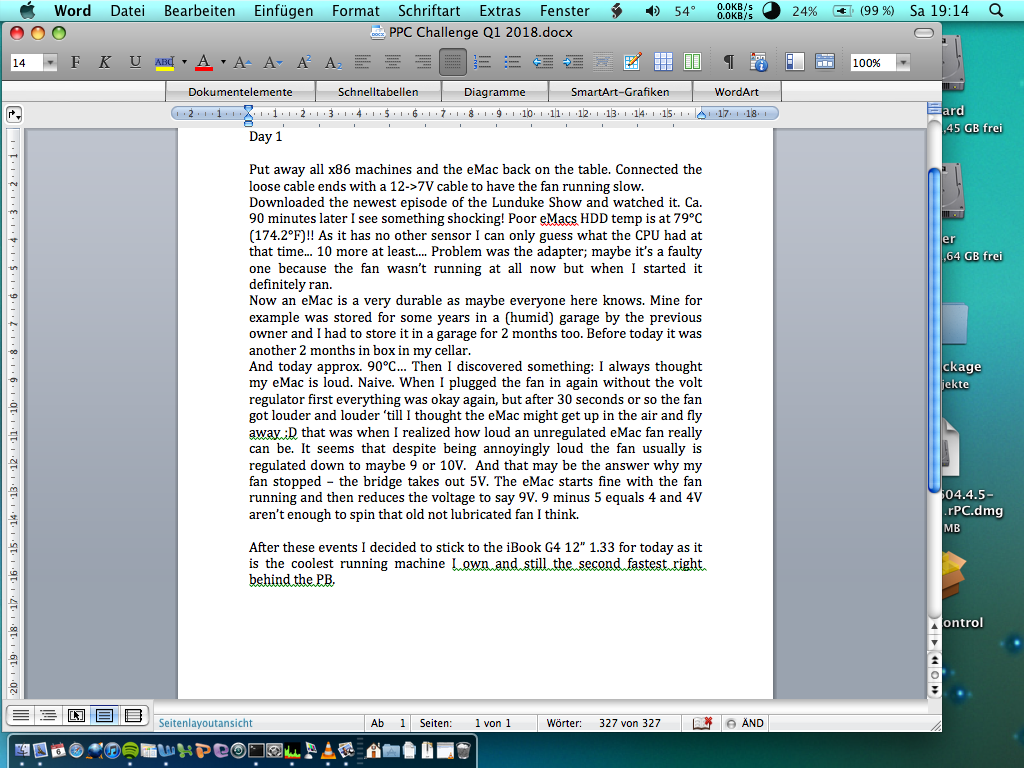Image resolution: width=1024 pixels, height=768 pixels.
Task: Increase font size with A-up icon
Action: click(242, 62)
